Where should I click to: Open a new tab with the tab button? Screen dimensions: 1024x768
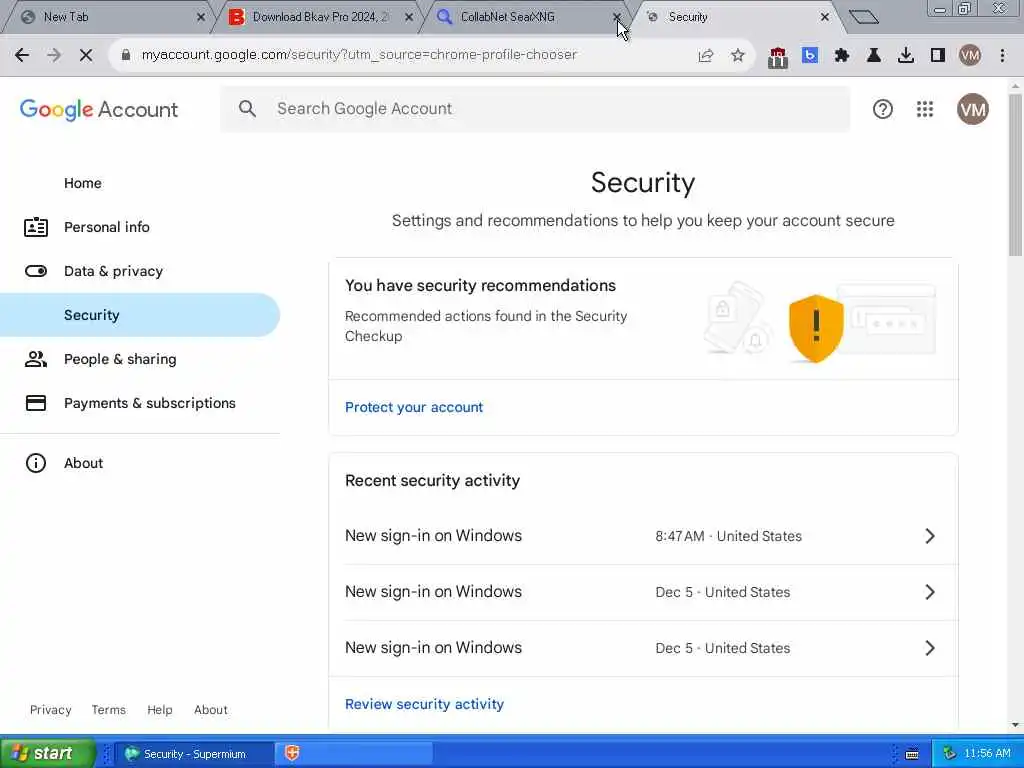863,17
